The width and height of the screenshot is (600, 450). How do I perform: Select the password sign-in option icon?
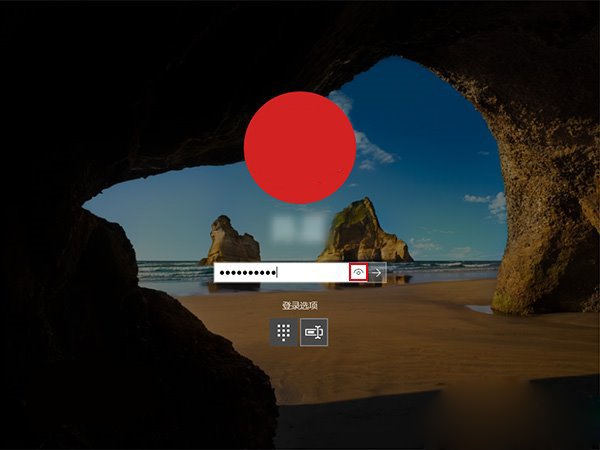[314, 332]
